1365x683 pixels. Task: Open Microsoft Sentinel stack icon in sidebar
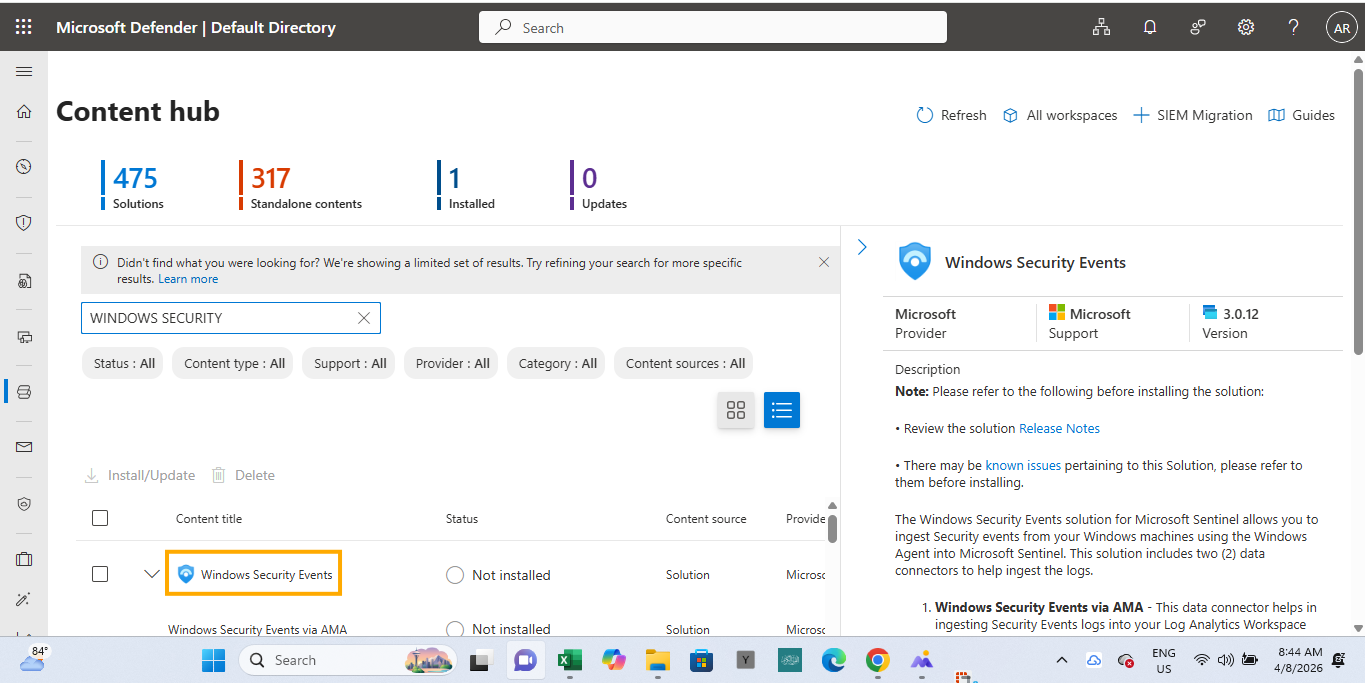24,392
